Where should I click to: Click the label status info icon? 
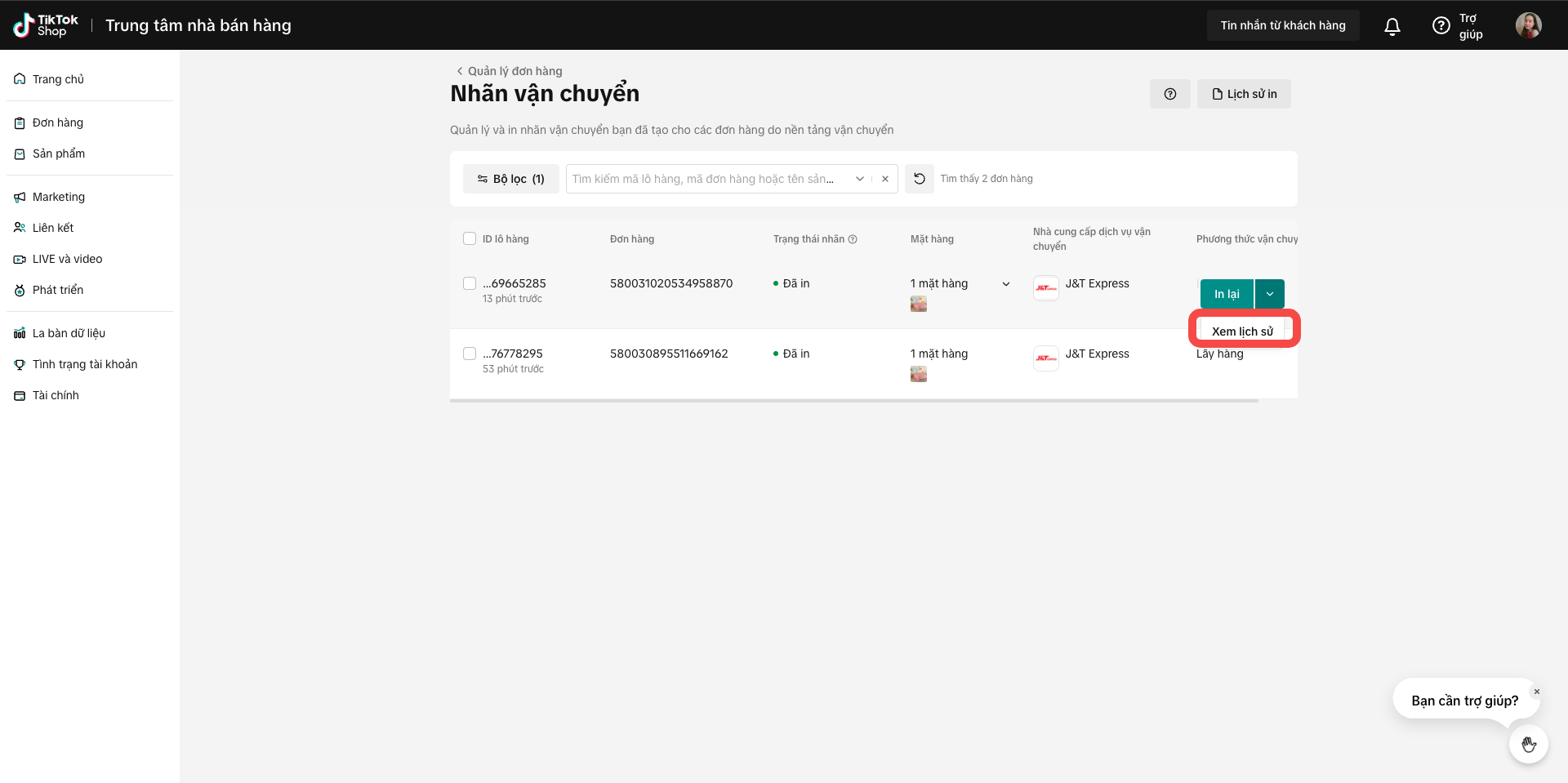coord(853,239)
